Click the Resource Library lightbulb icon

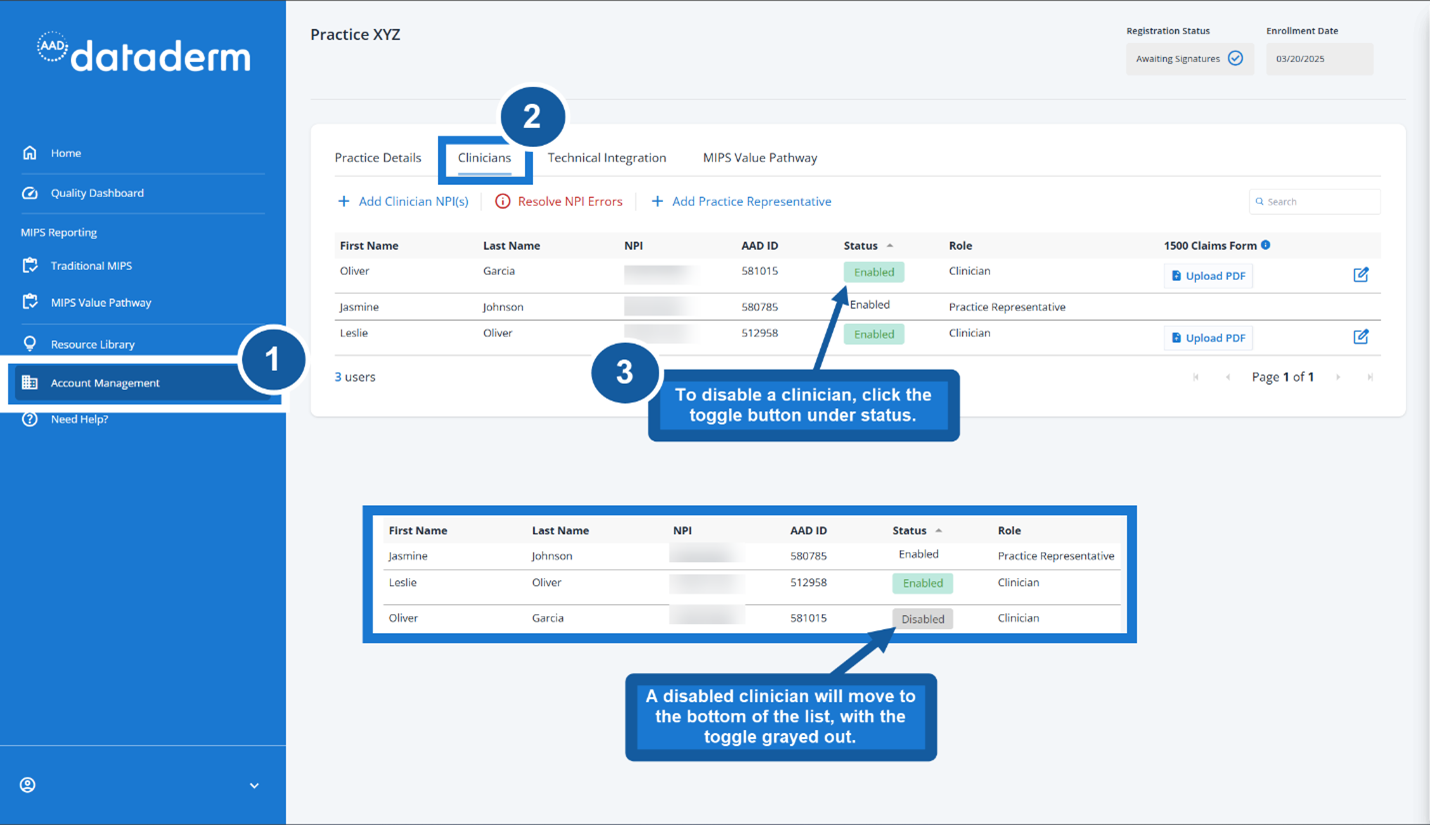coord(28,346)
